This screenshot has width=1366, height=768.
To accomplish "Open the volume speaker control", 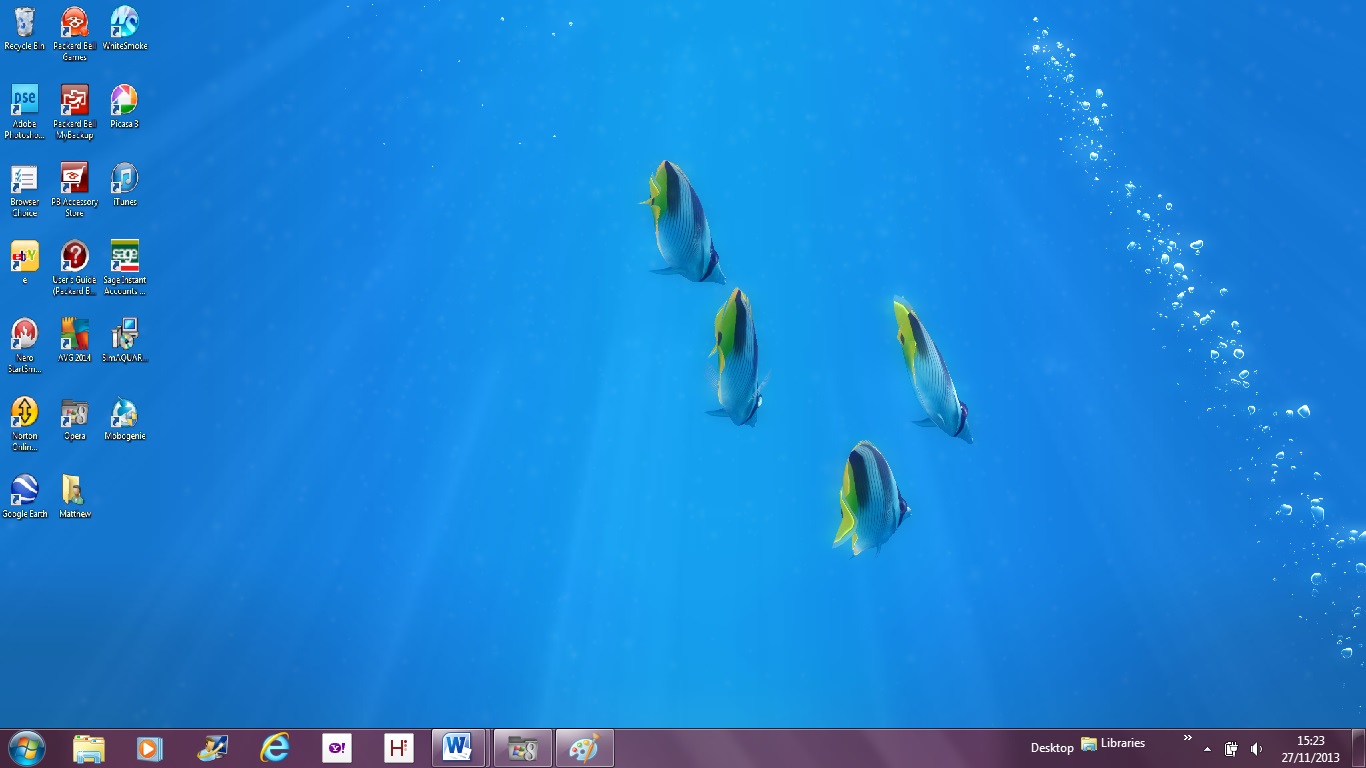I will pos(1256,749).
